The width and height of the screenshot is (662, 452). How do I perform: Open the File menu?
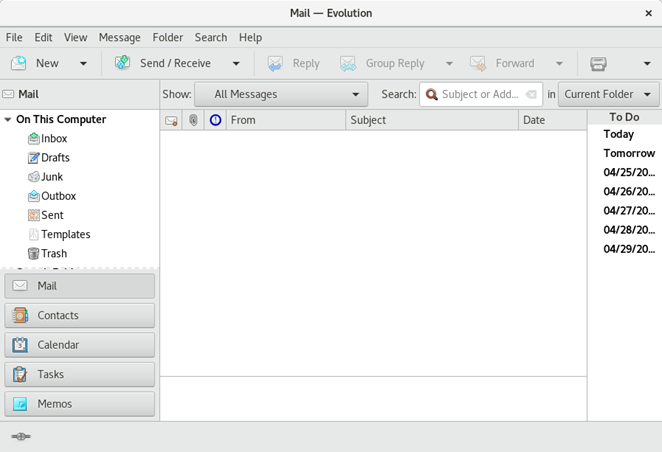click(14, 38)
